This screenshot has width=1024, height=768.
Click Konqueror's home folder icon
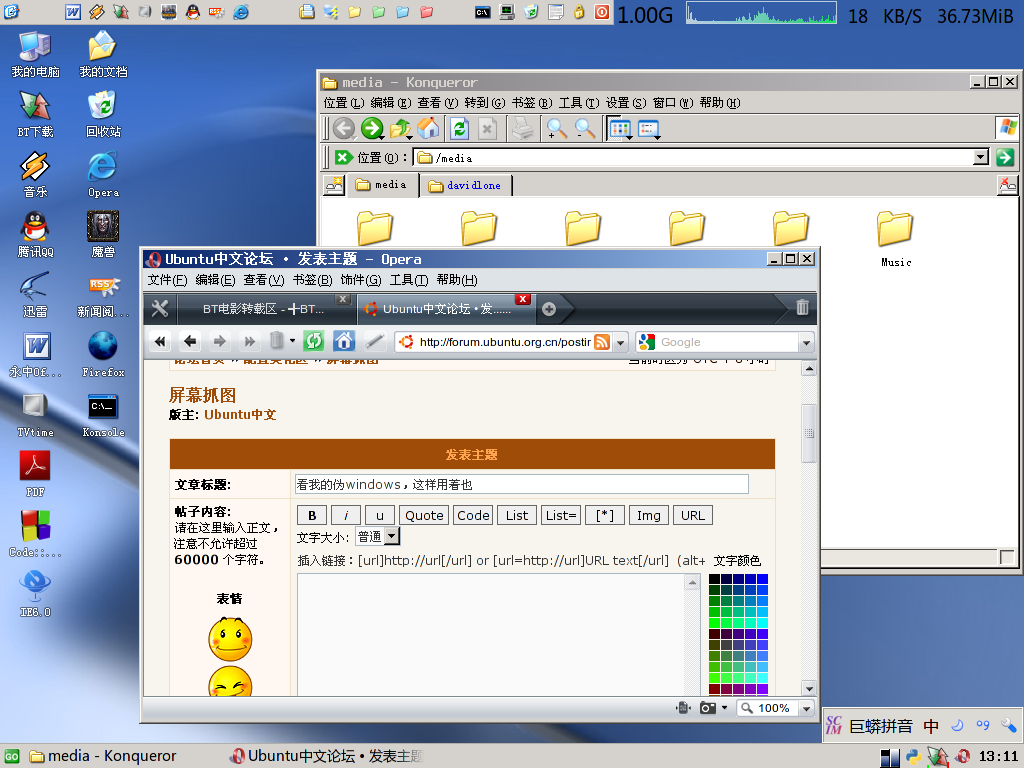coord(428,128)
